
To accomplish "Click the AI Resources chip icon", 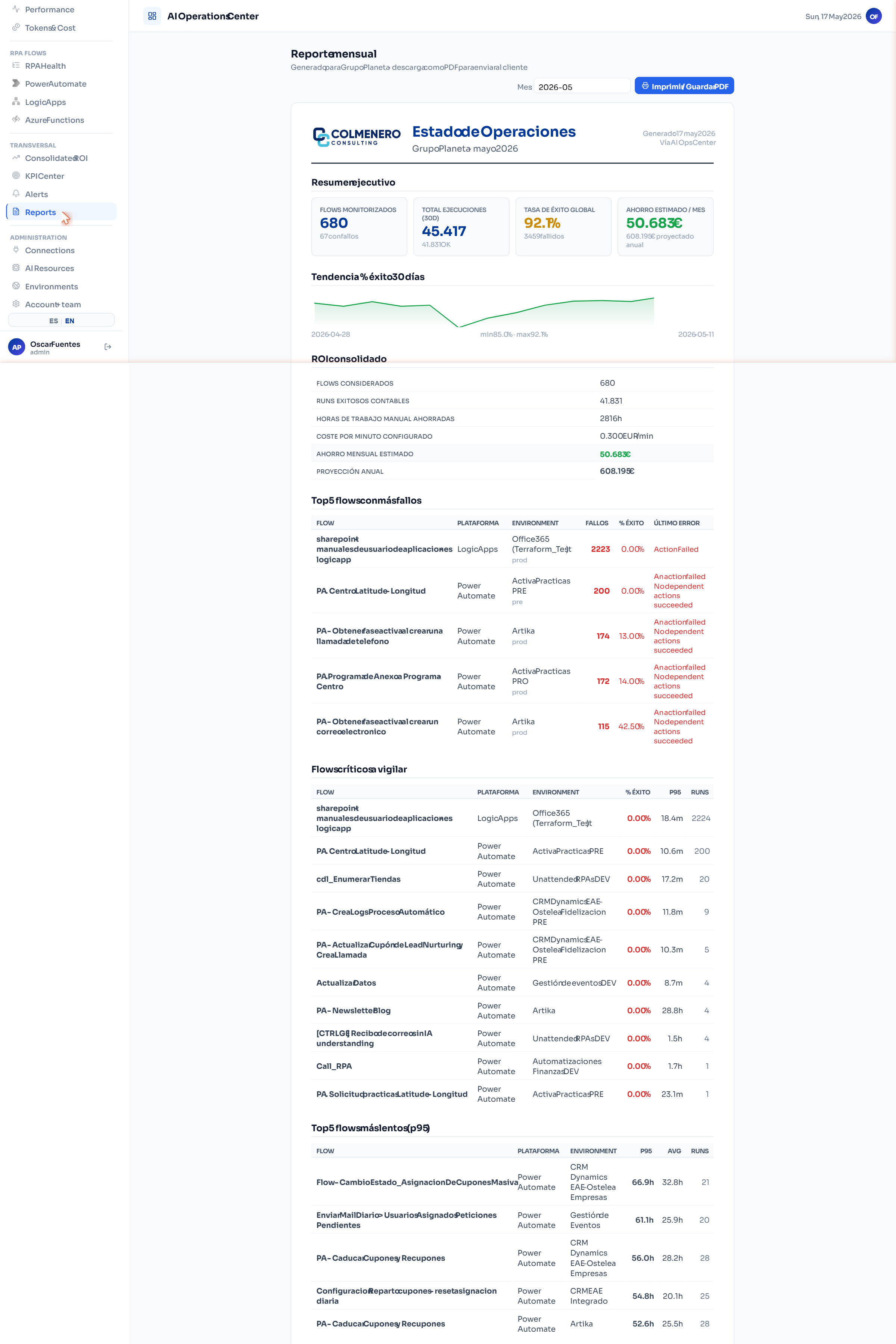I will click(x=16, y=267).
